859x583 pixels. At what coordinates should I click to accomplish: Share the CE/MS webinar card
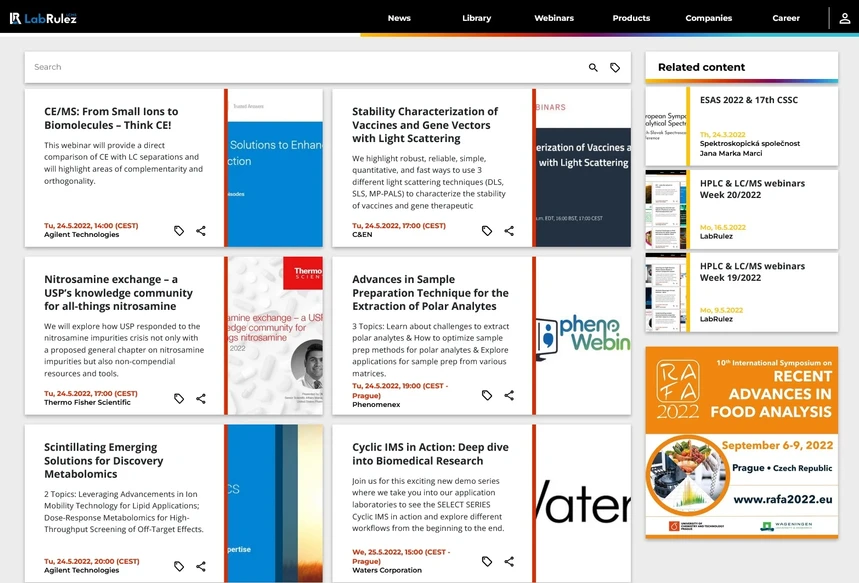[x=201, y=231]
